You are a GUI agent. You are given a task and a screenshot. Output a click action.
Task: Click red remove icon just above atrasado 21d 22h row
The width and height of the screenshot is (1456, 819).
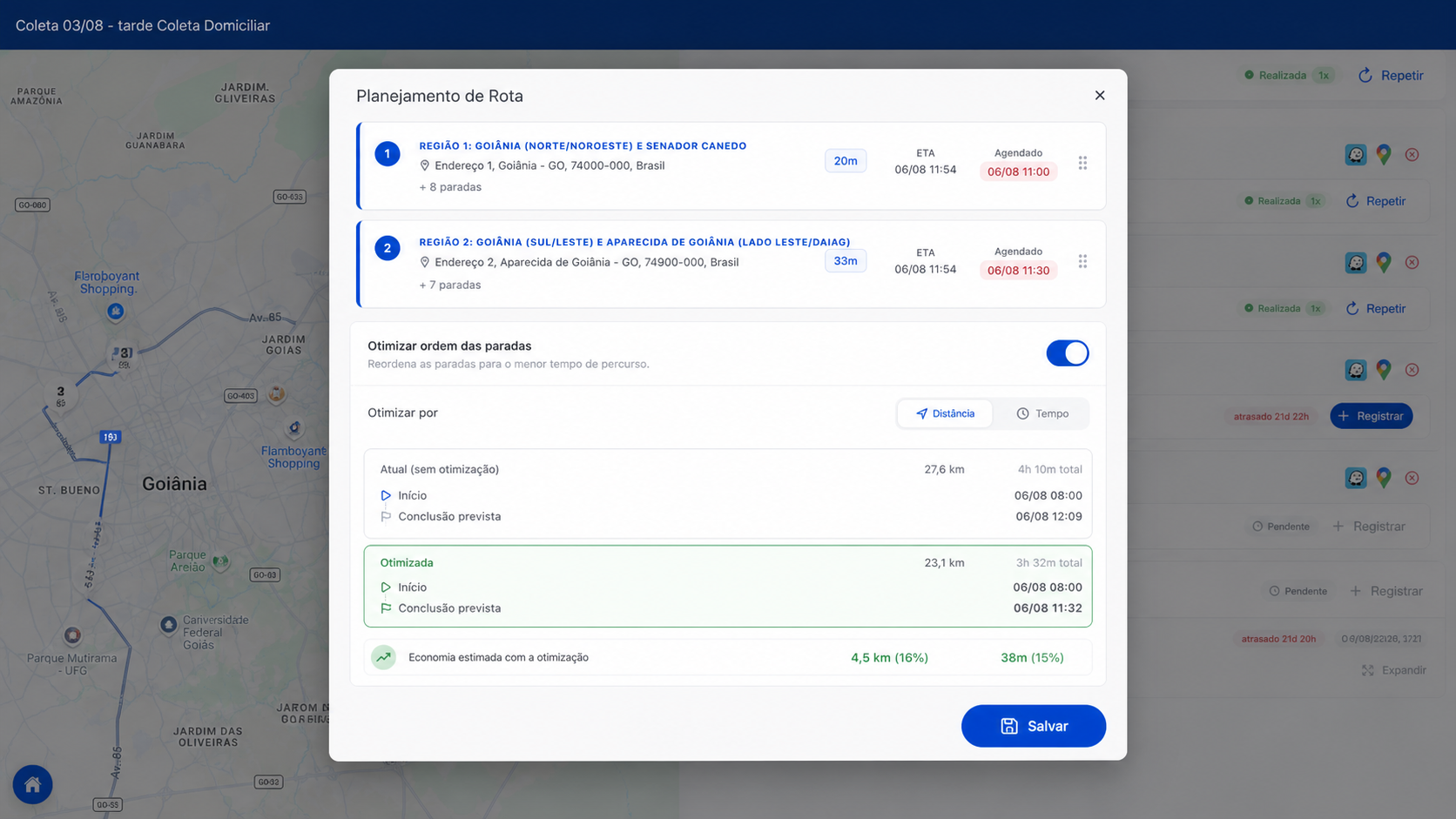click(x=1412, y=370)
